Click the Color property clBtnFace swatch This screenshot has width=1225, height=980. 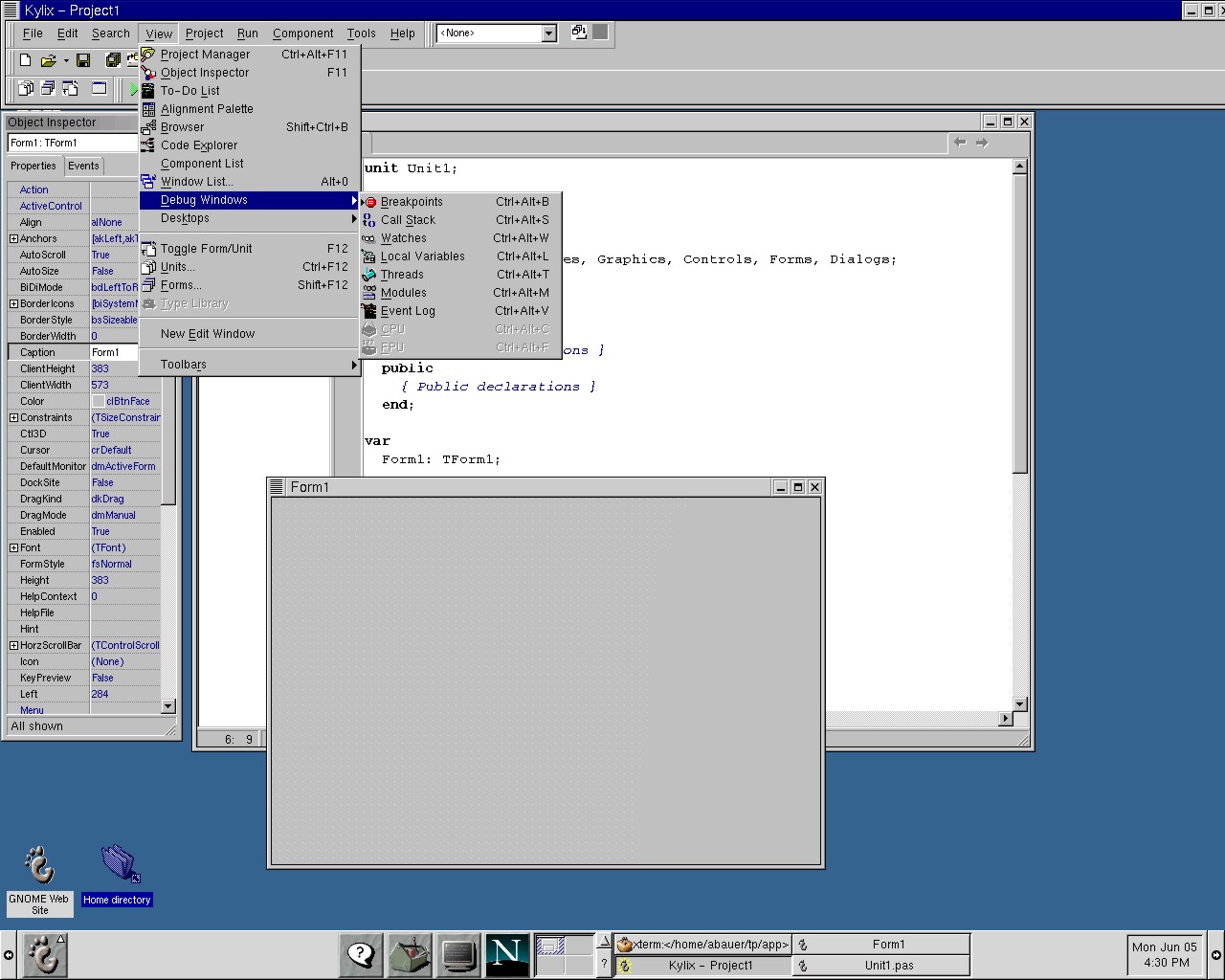tap(99, 402)
